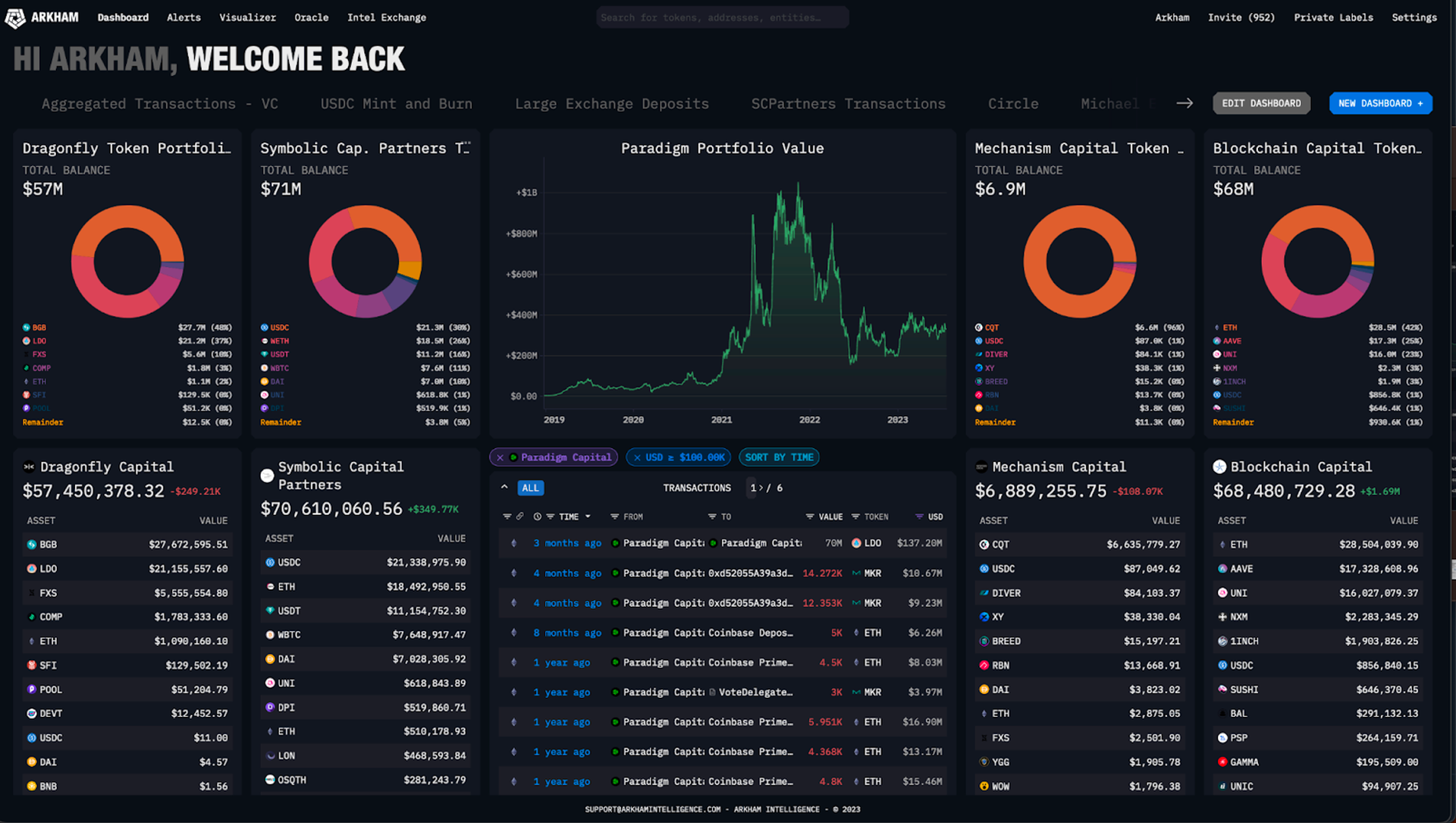
Task: Toggle the ALL transactions filter
Action: tap(531, 488)
